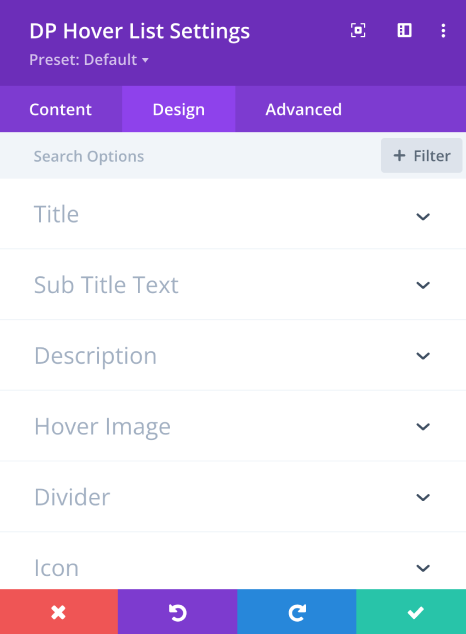This screenshot has height=634, width=466.
Task: Select the Design tab
Action: [x=179, y=109]
